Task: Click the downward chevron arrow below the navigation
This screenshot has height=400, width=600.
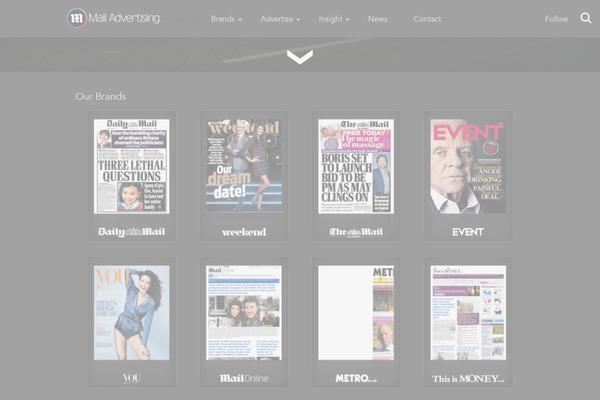Action: 300,57
